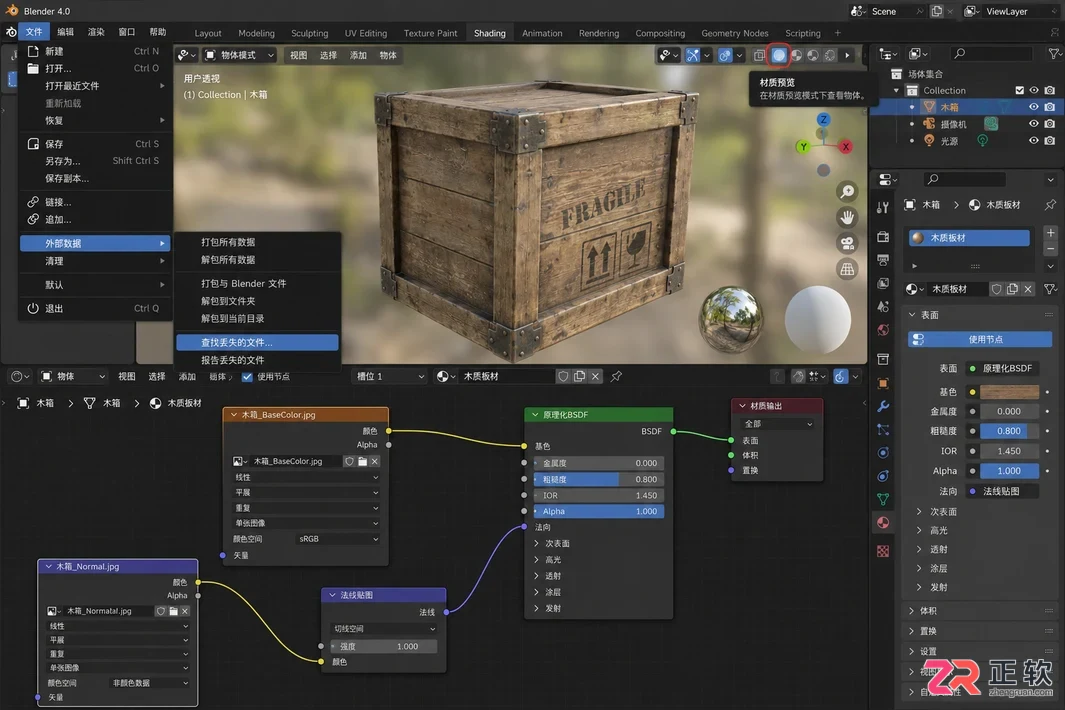
Task: Toggle viewport overlays button
Action: [725, 55]
